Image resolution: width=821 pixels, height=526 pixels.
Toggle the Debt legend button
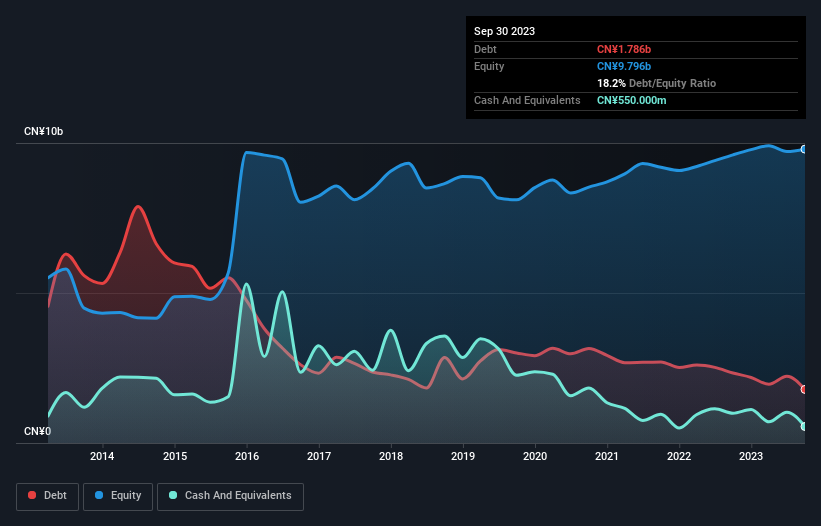pyautogui.click(x=48, y=496)
